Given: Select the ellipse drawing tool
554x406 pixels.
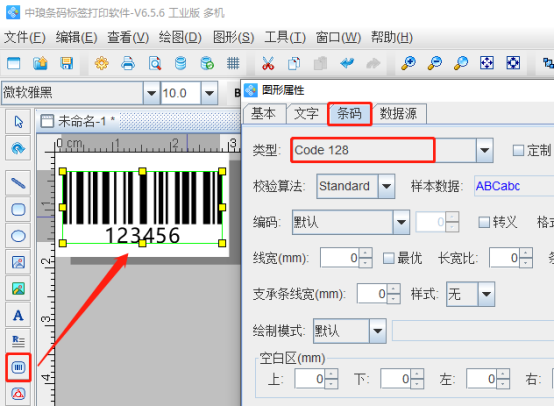Looking at the screenshot, I should tap(18, 236).
